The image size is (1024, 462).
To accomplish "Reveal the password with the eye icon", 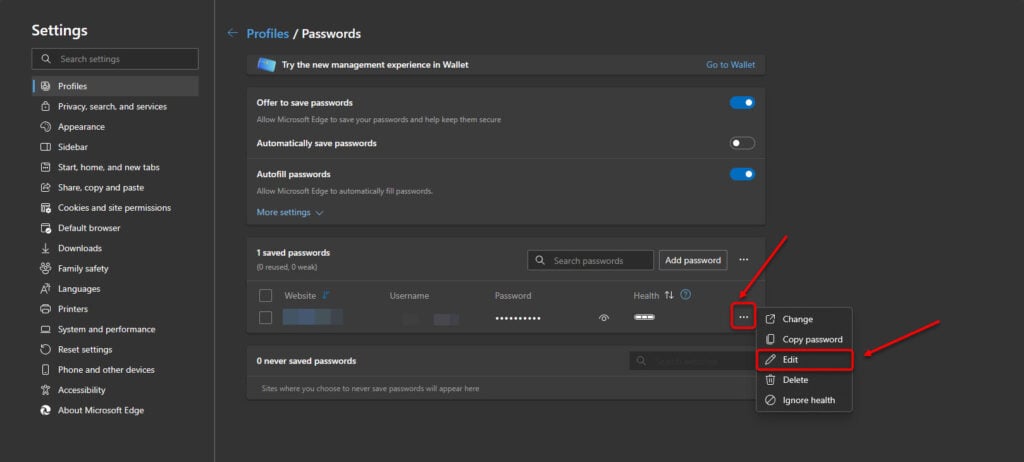I will (x=603, y=318).
